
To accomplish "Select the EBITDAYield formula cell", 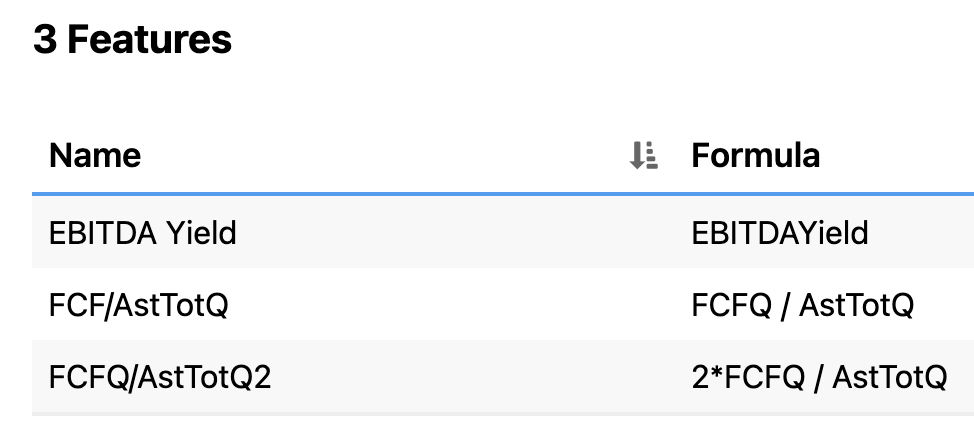I will coord(780,233).
